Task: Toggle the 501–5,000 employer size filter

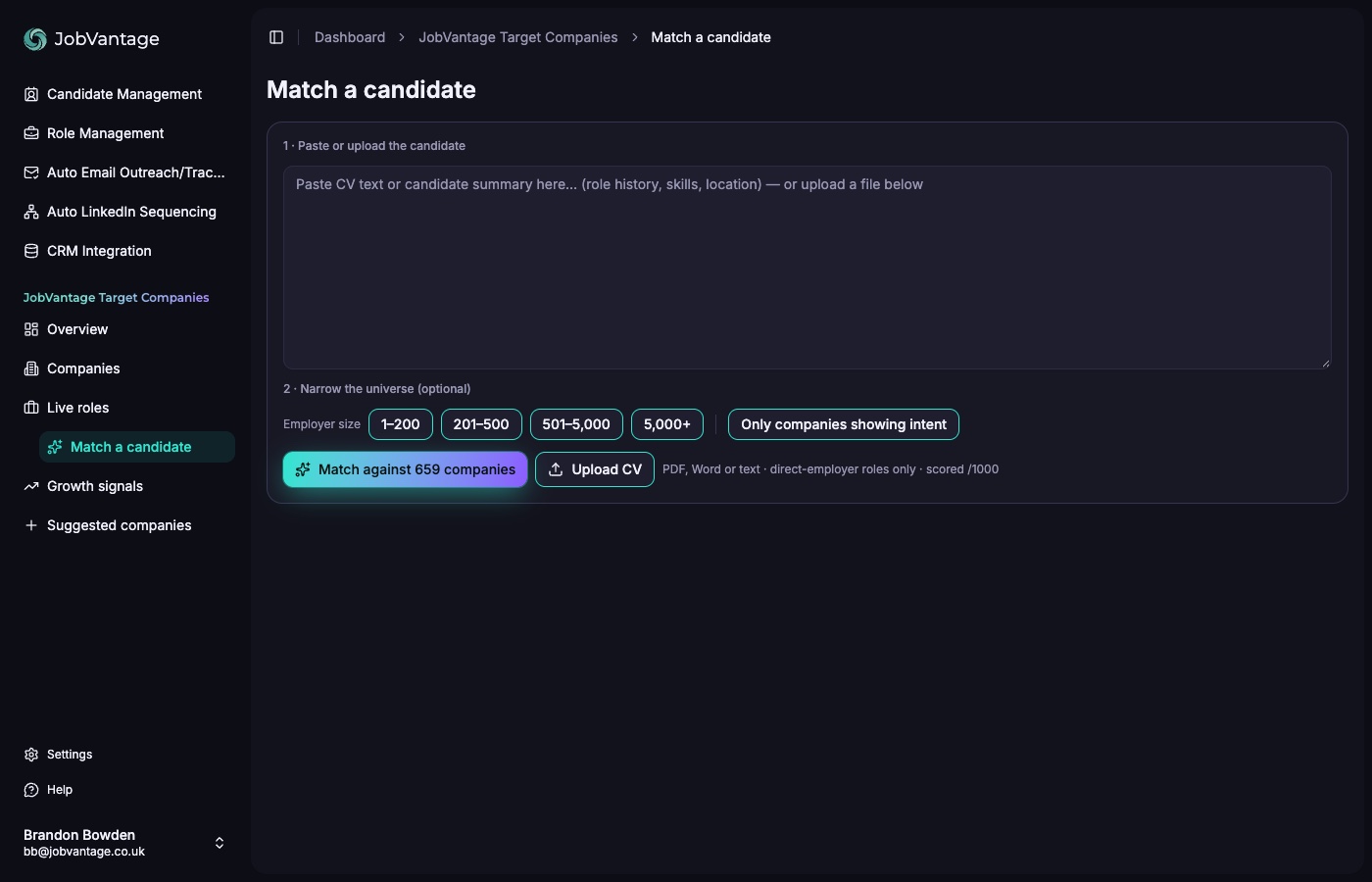Action: pos(576,424)
